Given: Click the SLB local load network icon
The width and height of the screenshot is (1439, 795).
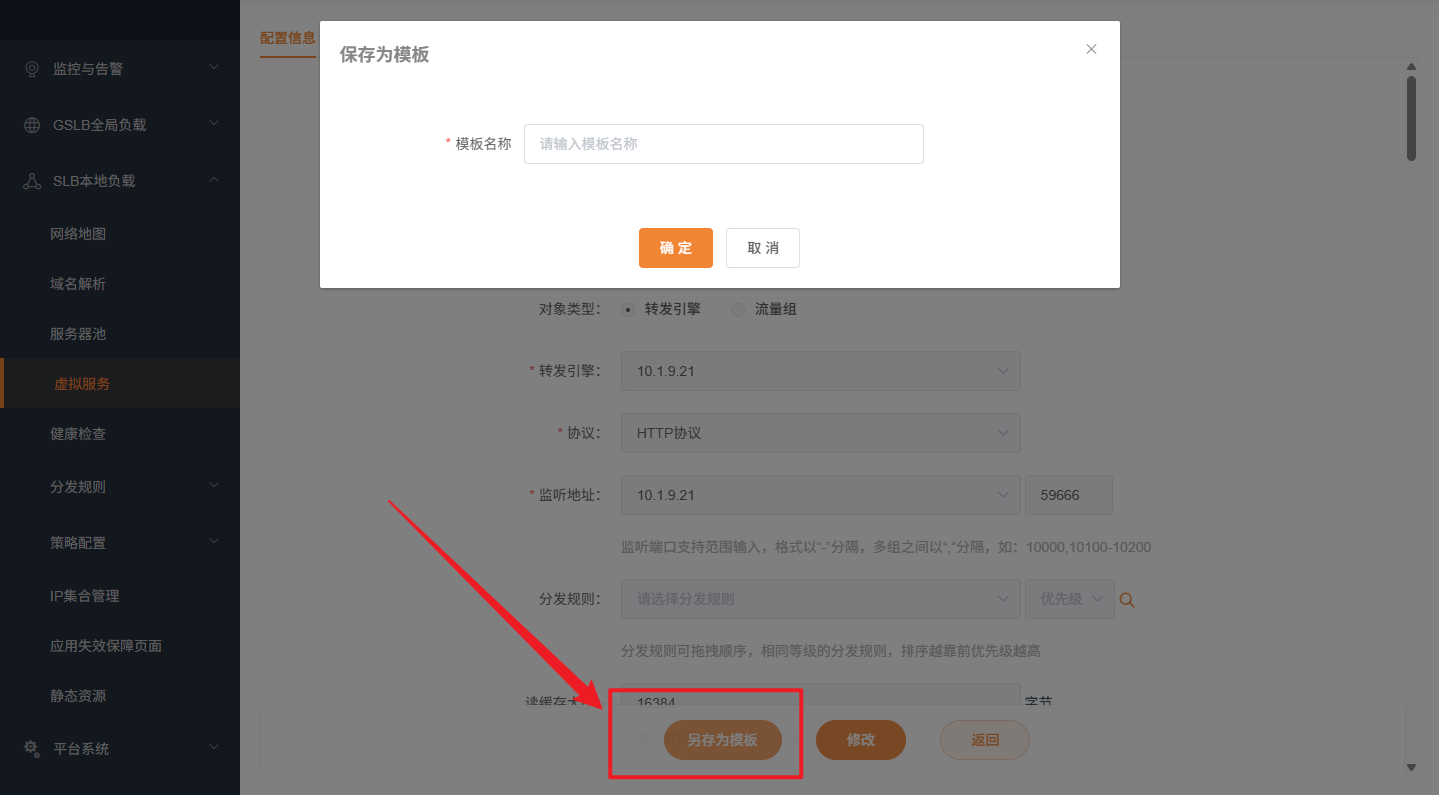Looking at the screenshot, I should coord(32,181).
